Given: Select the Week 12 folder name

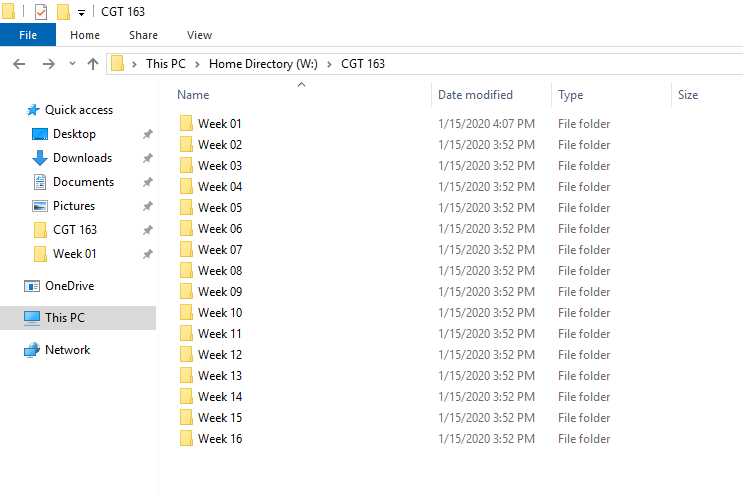Looking at the screenshot, I should coord(220,354).
